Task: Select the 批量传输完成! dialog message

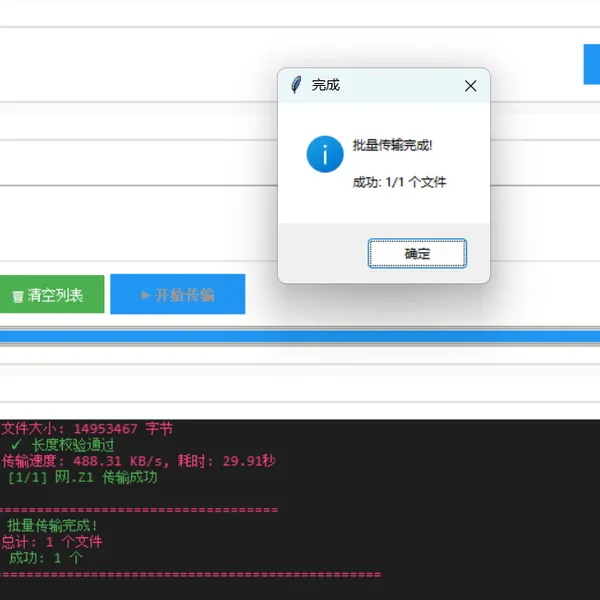Action: [392, 145]
